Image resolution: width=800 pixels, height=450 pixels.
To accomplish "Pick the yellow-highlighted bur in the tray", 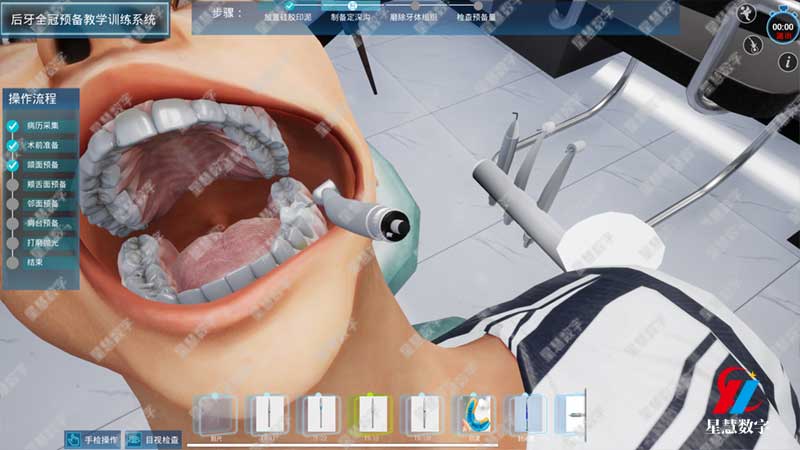I will (370, 415).
